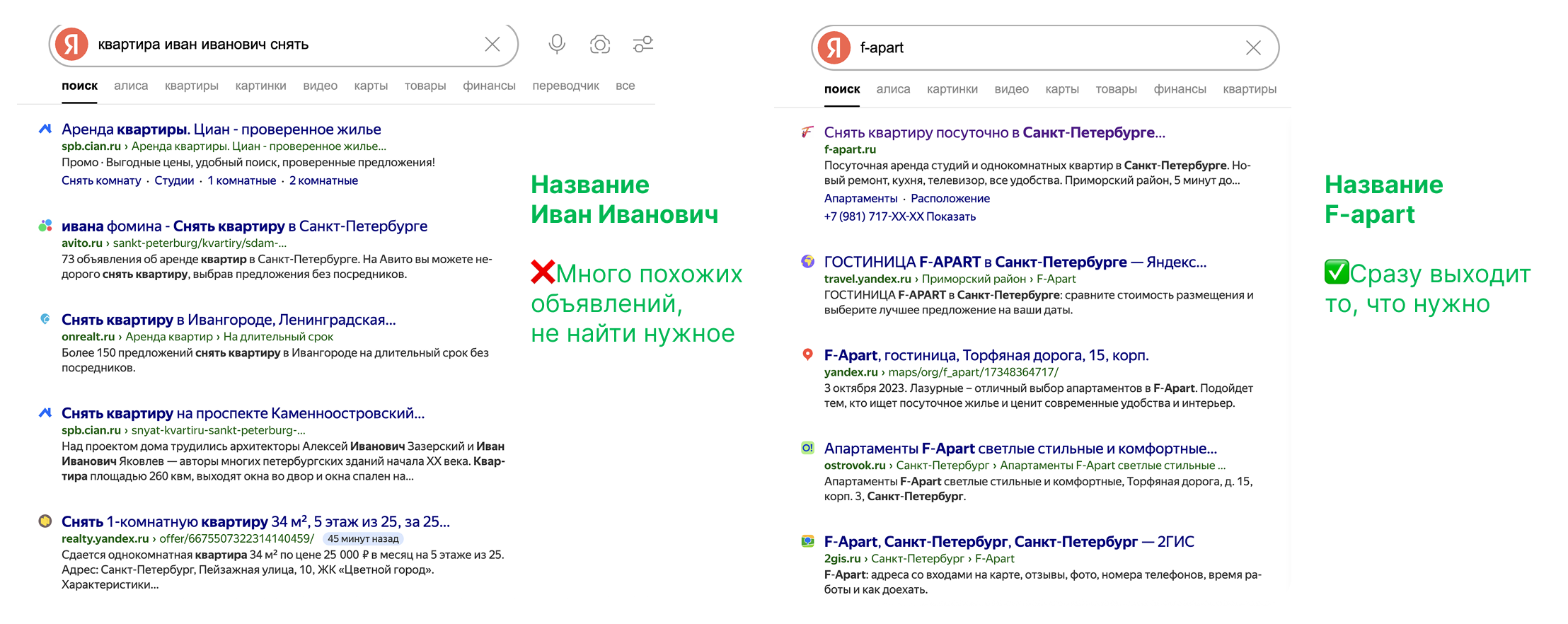This screenshot has width=1568, height=624.
Task: Click the Avito favicon beside ивана фомина result
Action: tap(45, 226)
